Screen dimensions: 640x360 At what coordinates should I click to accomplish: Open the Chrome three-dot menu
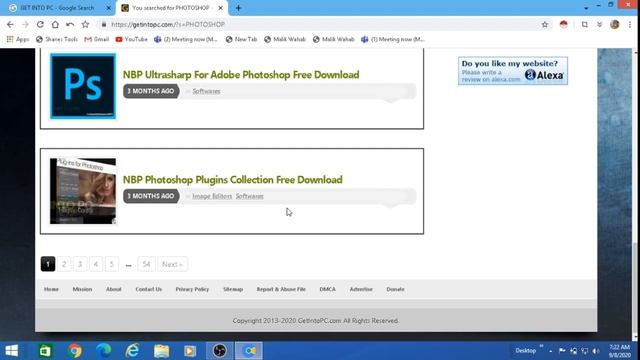click(x=630, y=24)
